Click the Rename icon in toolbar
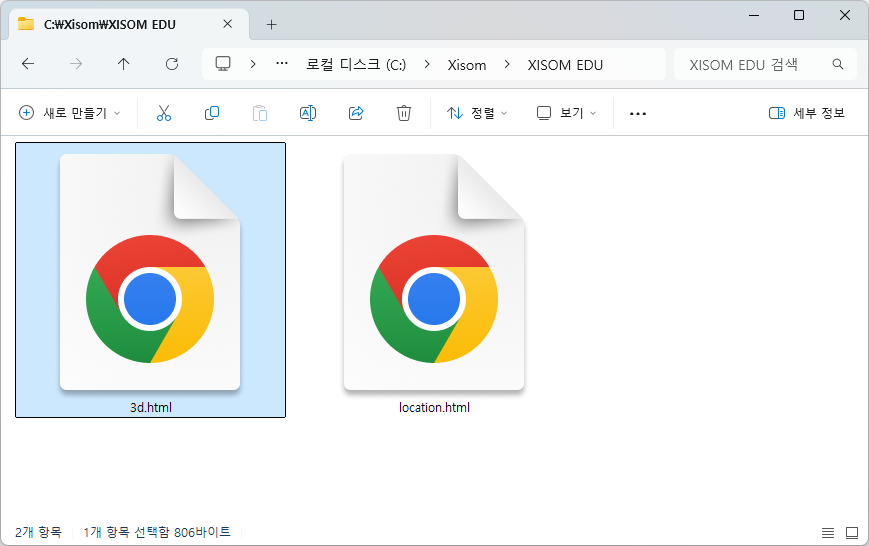This screenshot has width=869, height=546. pos(308,113)
